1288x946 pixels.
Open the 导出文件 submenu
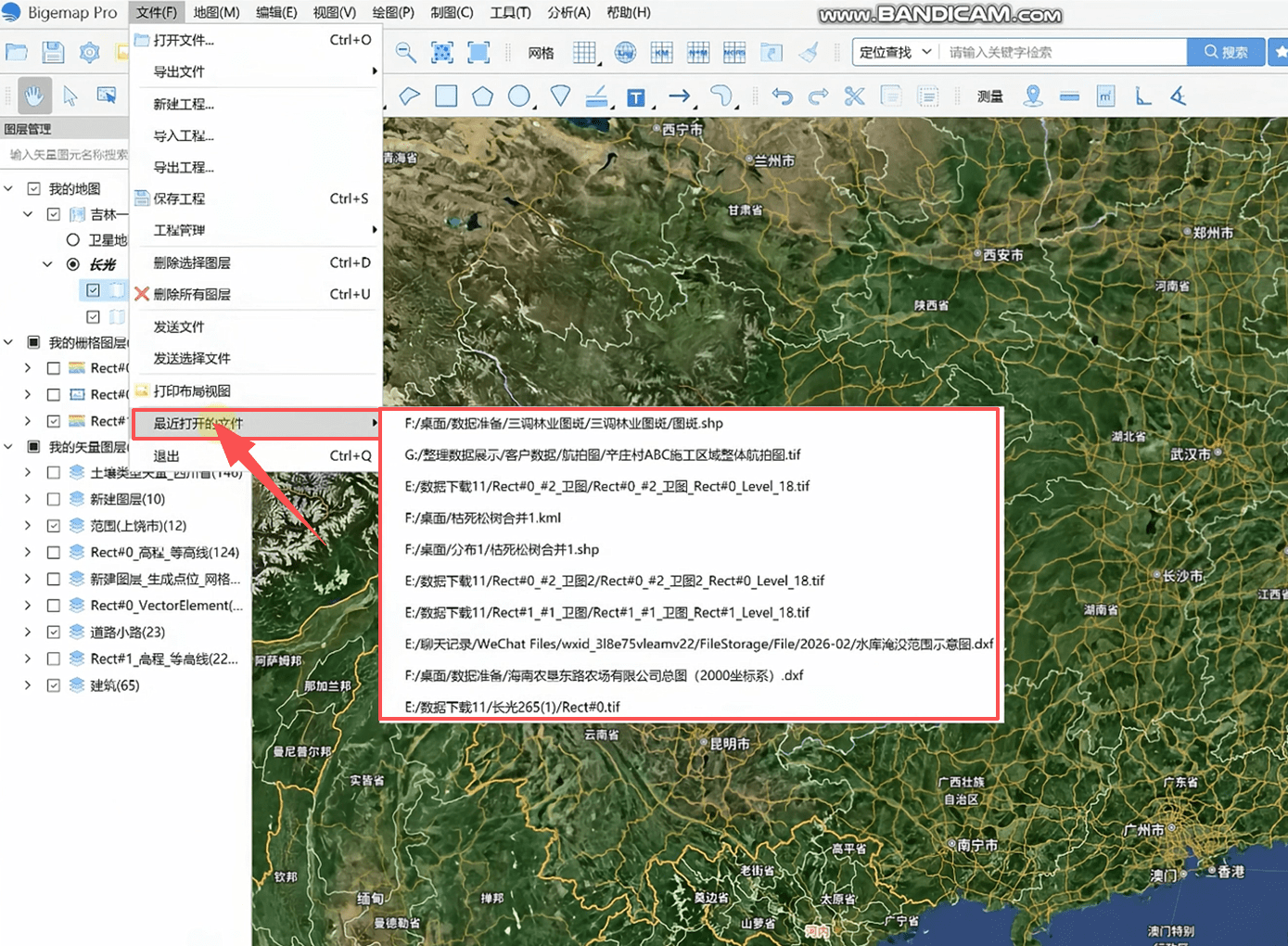(x=256, y=71)
